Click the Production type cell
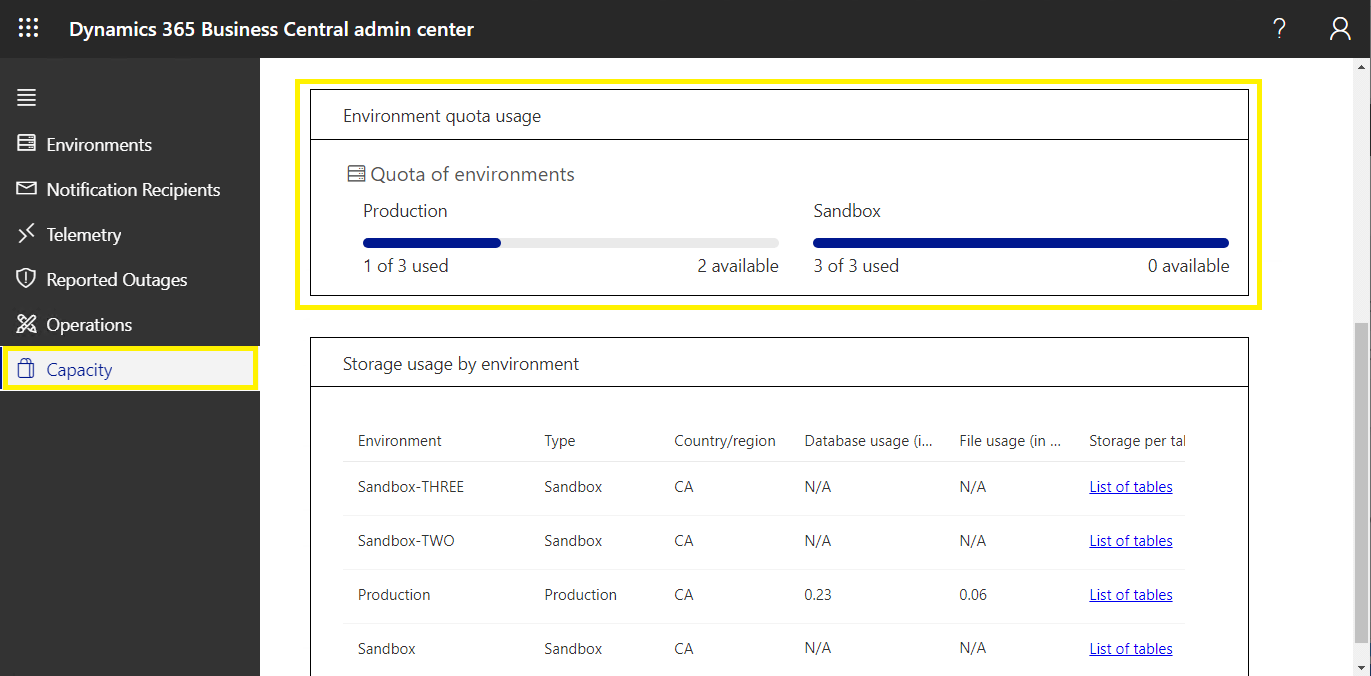1371x676 pixels. pyautogui.click(x=581, y=595)
